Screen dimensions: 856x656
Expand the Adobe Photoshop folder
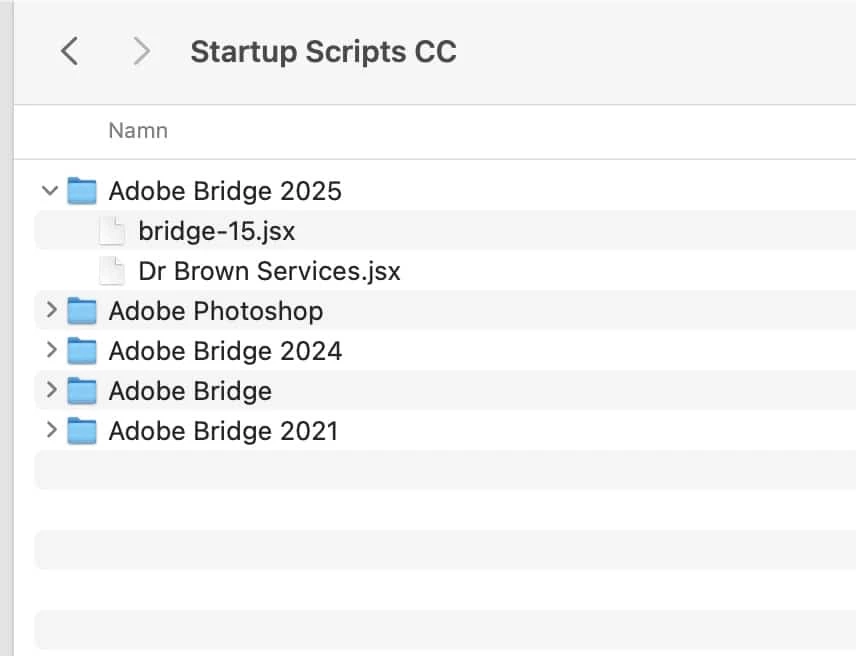tap(51, 311)
